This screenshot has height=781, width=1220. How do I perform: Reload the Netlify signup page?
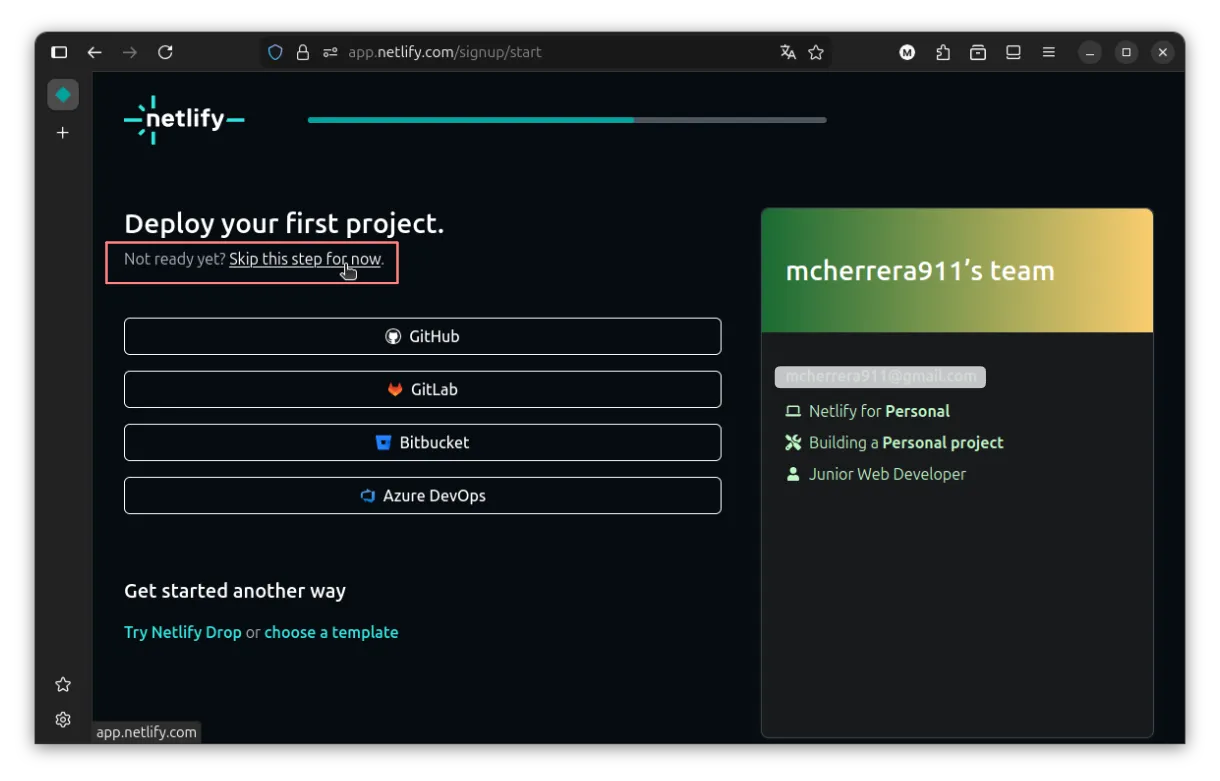(x=166, y=52)
